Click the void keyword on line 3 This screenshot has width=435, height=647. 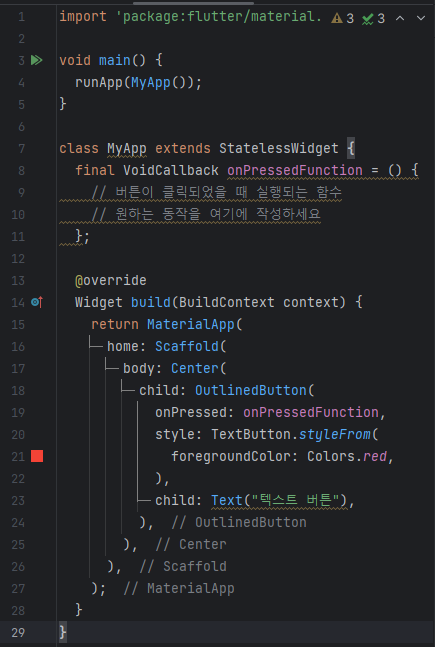pyautogui.click(x=75, y=60)
